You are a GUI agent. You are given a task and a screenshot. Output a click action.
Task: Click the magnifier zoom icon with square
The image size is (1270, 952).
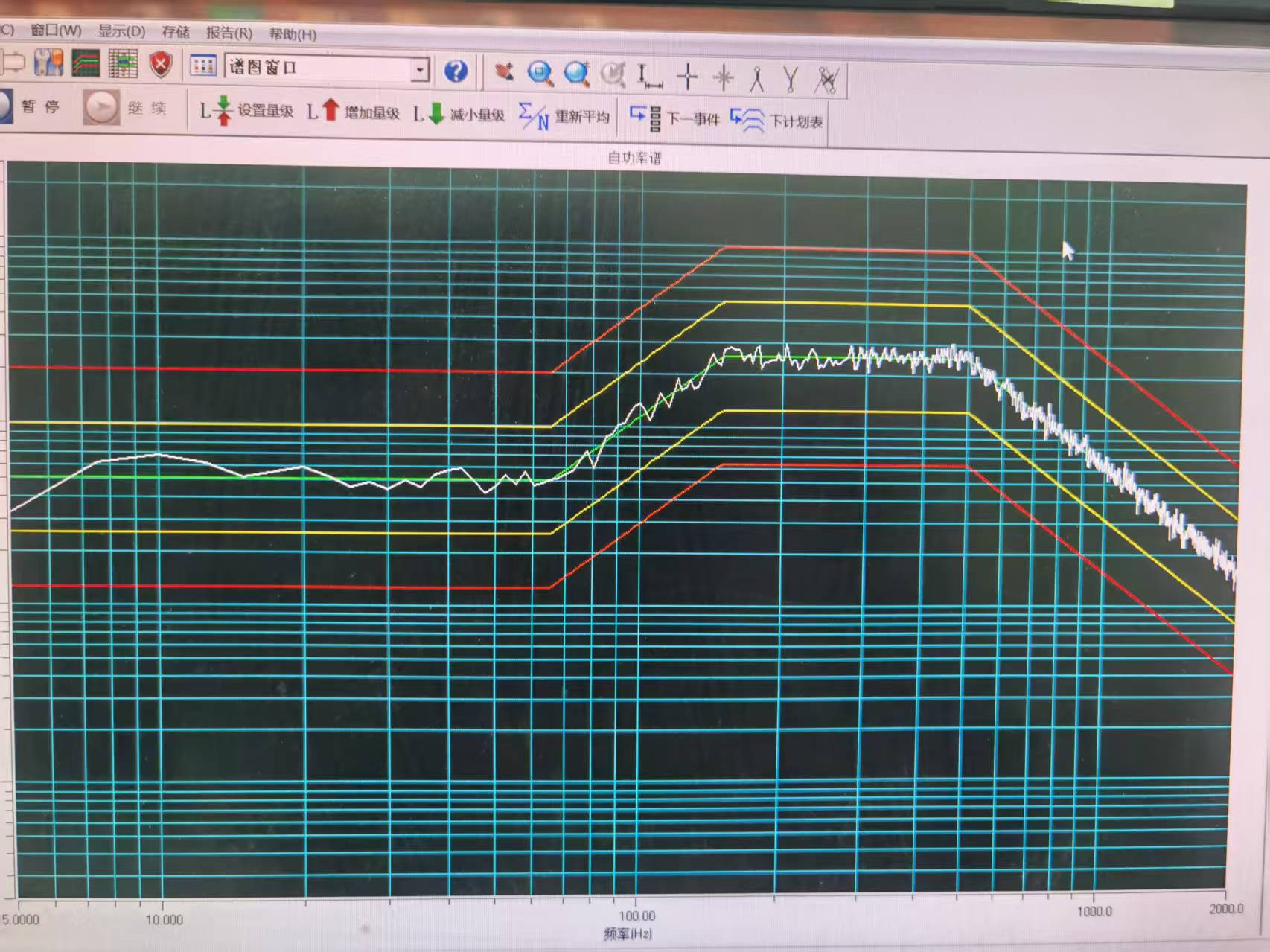(x=540, y=73)
